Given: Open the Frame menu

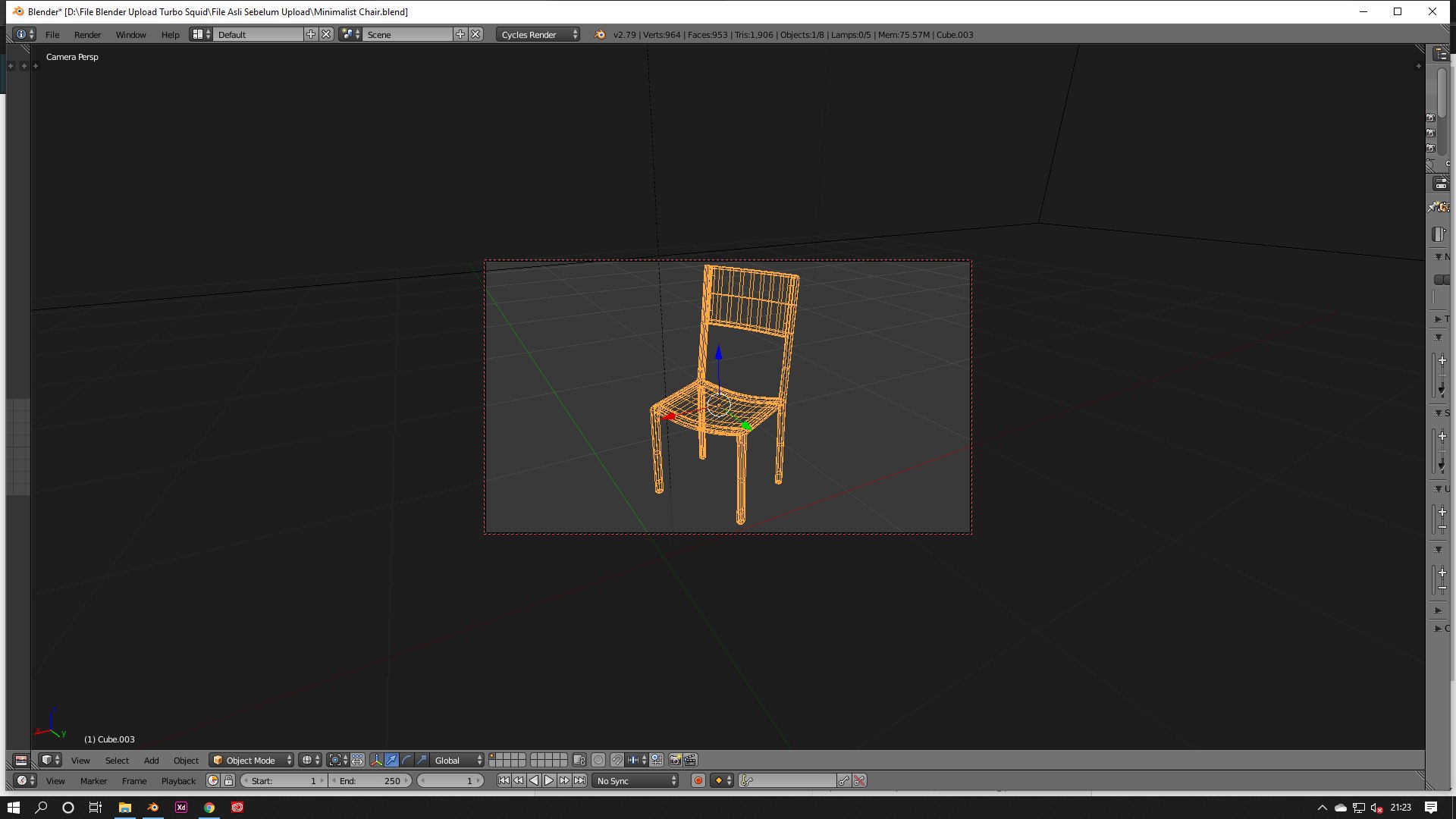Looking at the screenshot, I should coord(134,781).
